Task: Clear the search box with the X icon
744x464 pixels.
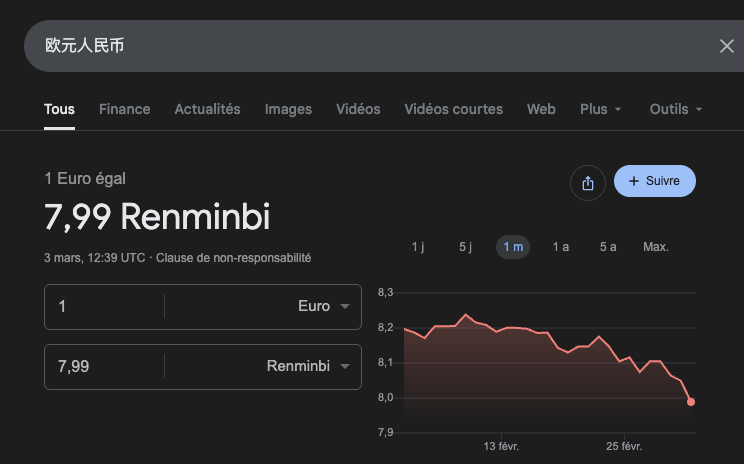Action: [727, 46]
